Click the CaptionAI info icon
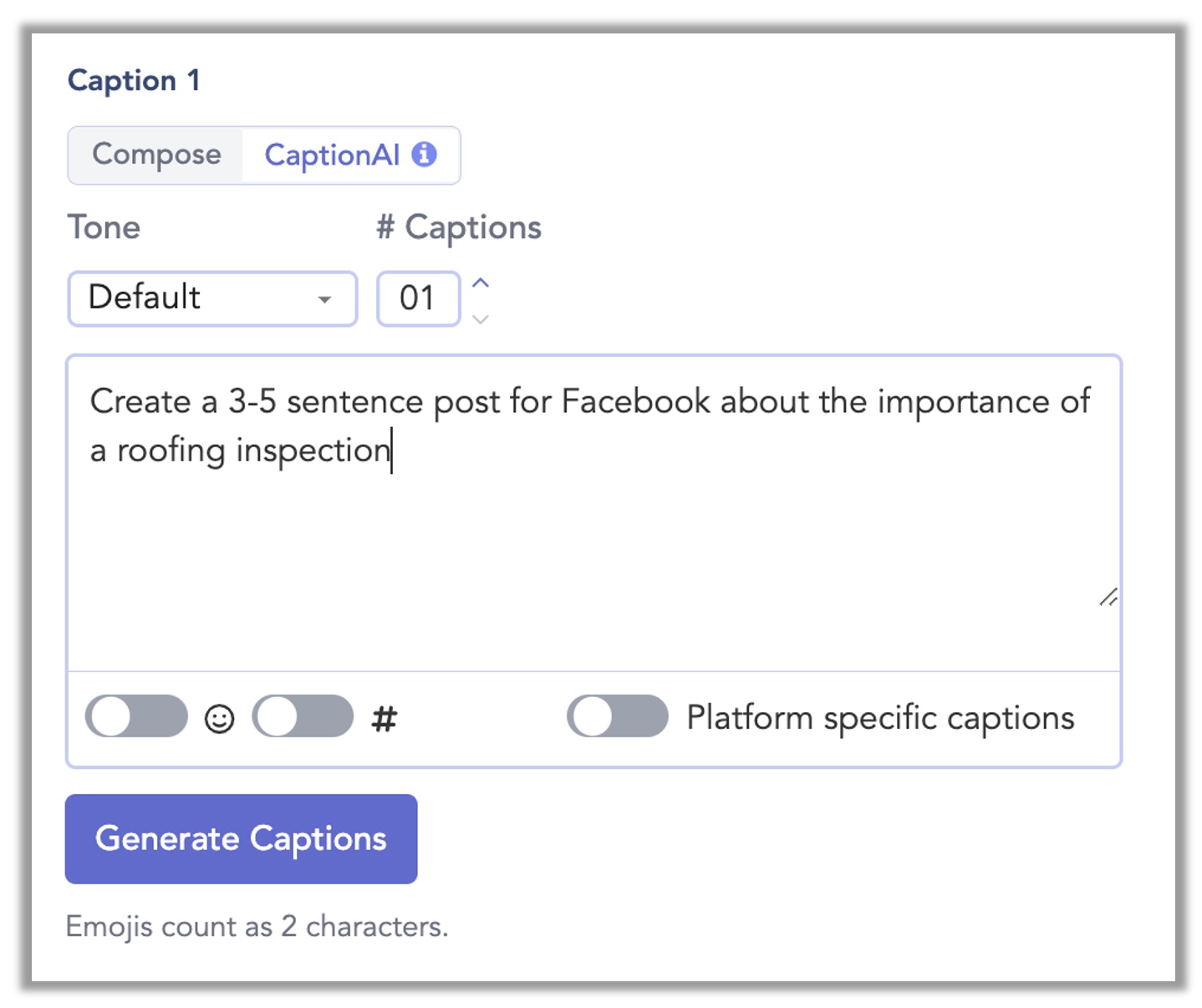Screen dimensions: 1202x1008 pyautogui.click(x=424, y=155)
